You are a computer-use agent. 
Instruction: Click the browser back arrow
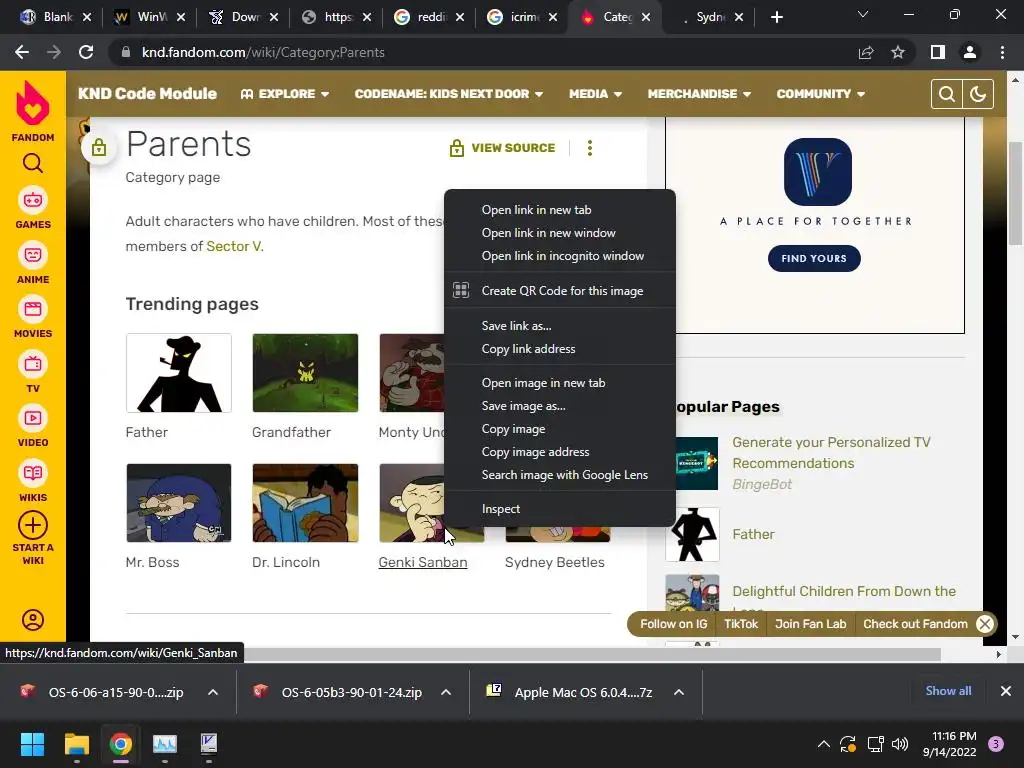coord(22,52)
